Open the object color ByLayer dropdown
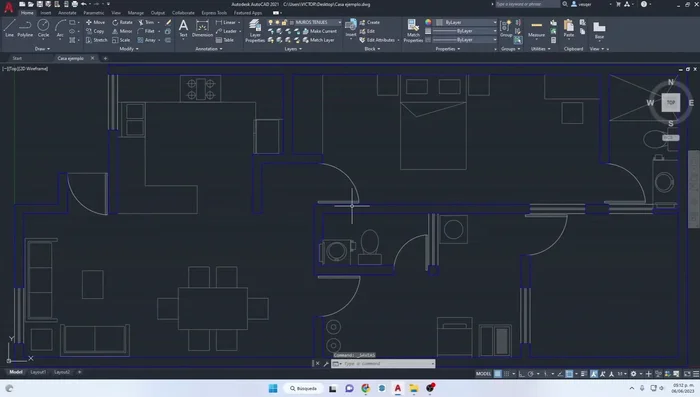 [x=466, y=22]
